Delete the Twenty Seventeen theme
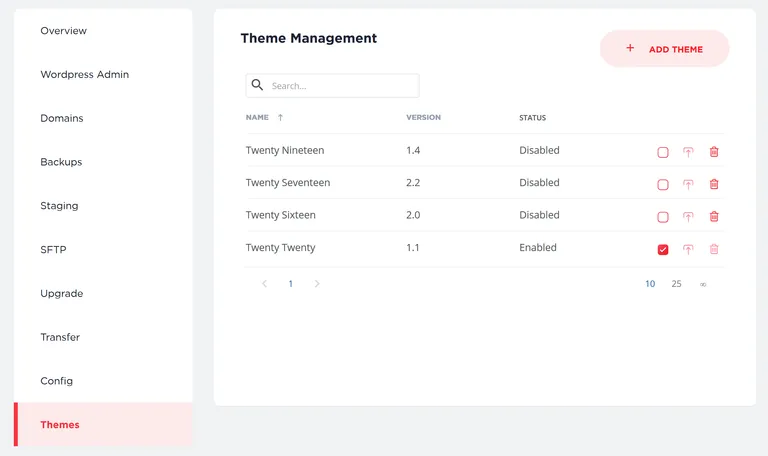This screenshot has width=768, height=456. tap(714, 184)
